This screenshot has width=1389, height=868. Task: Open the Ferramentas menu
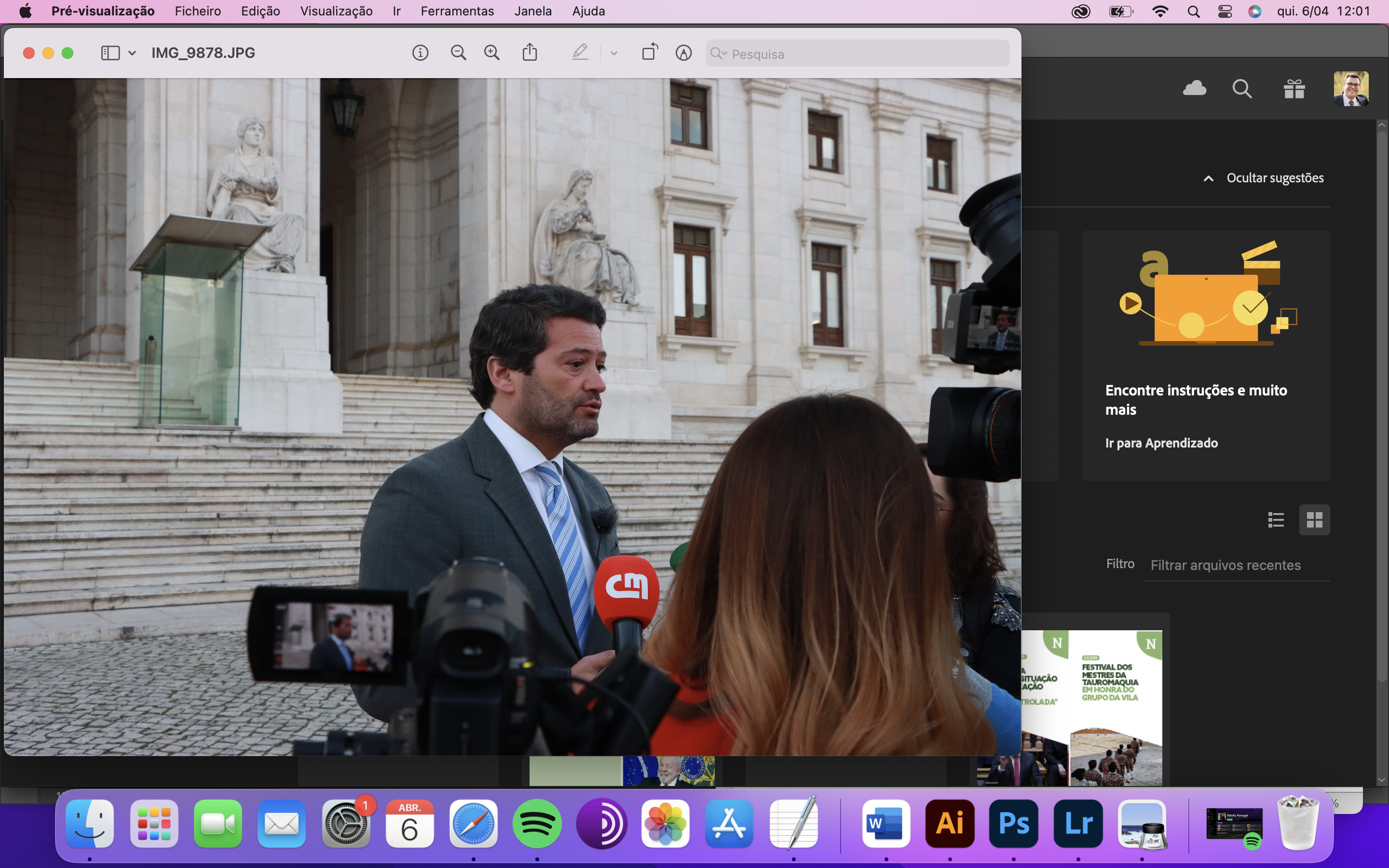(457, 11)
